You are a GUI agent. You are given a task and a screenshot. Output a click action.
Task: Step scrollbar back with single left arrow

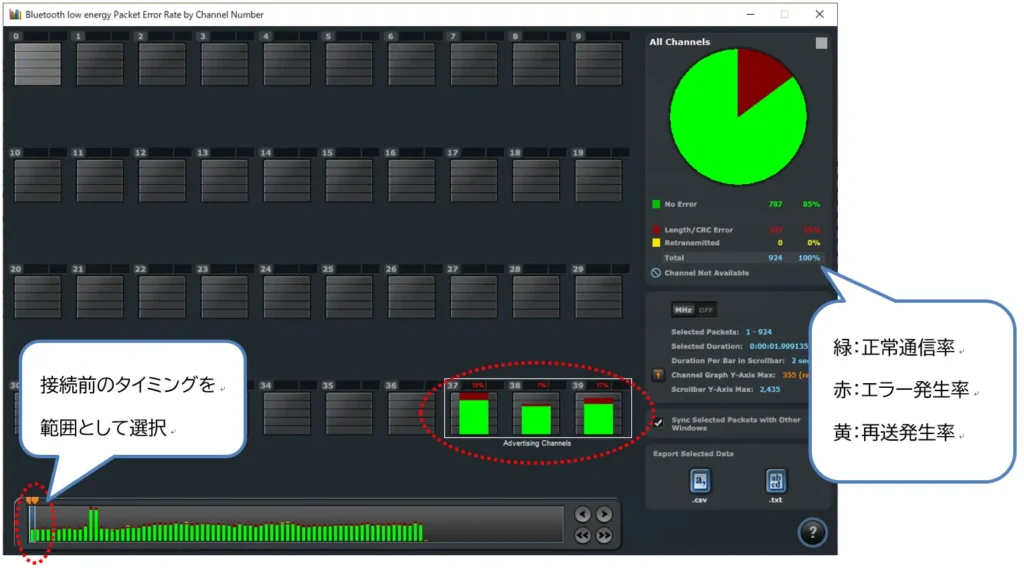click(583, 515)
